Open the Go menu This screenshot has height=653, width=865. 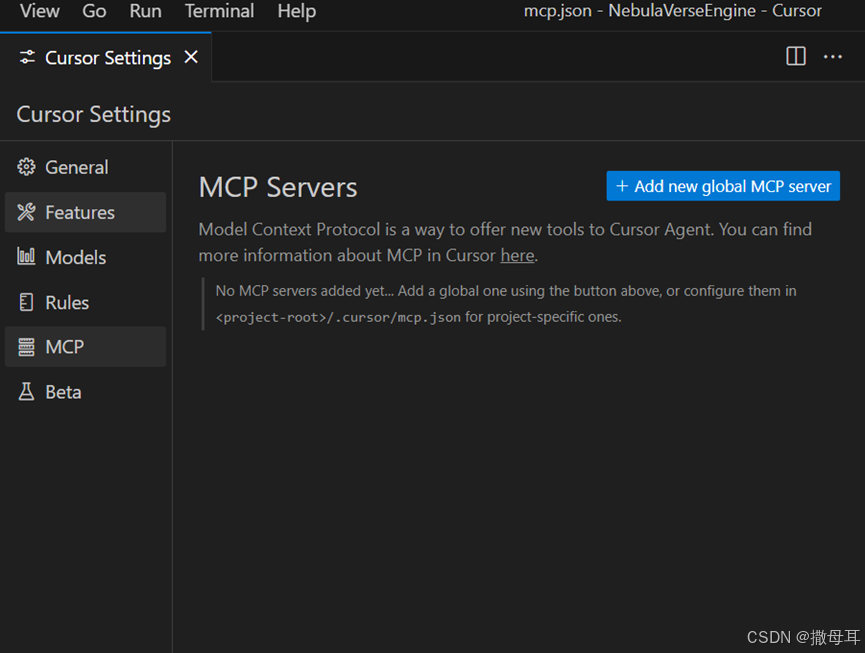point(94,10)
